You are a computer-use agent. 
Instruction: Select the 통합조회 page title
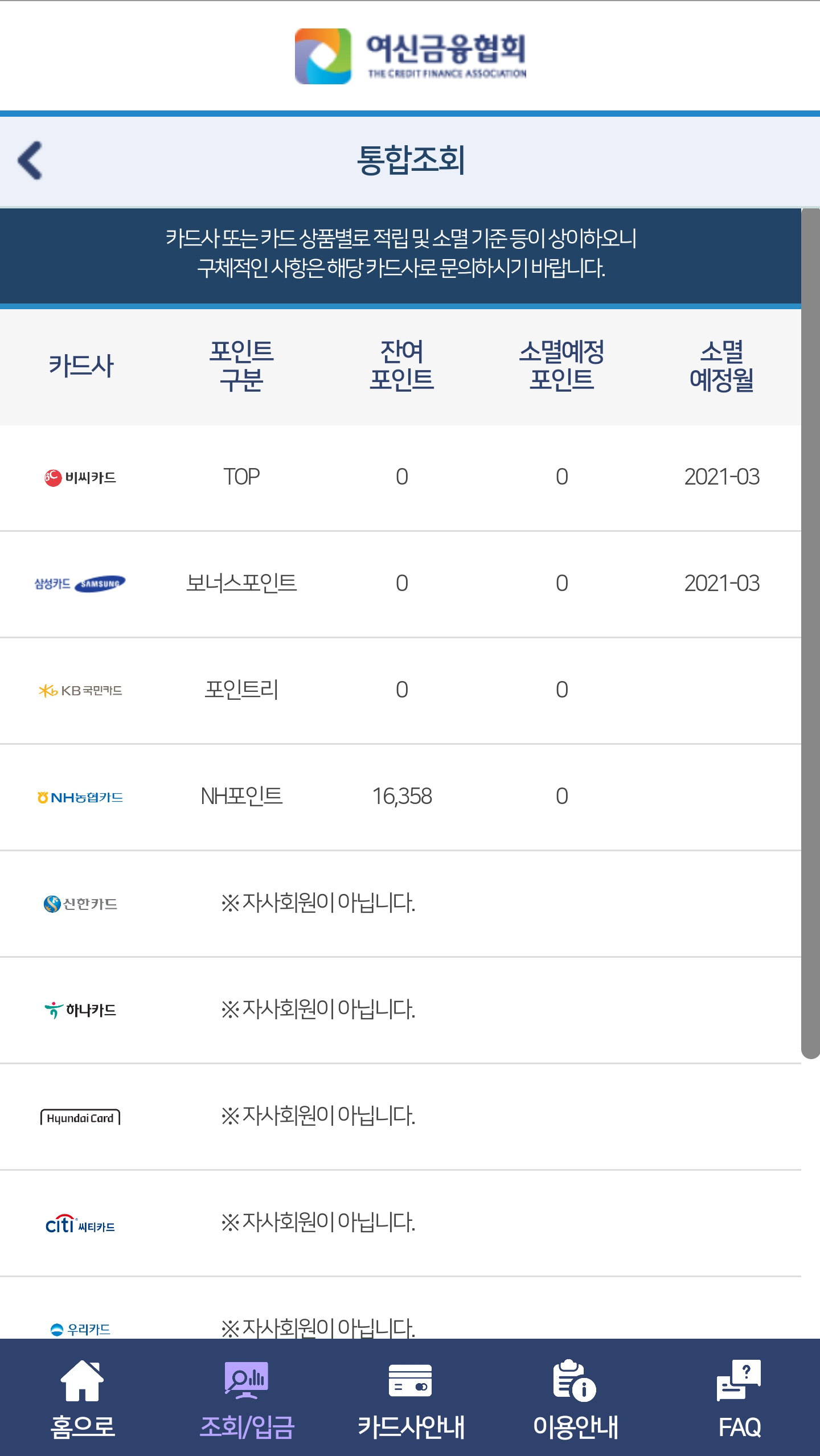pyautogui.click(x=411, y=160)
